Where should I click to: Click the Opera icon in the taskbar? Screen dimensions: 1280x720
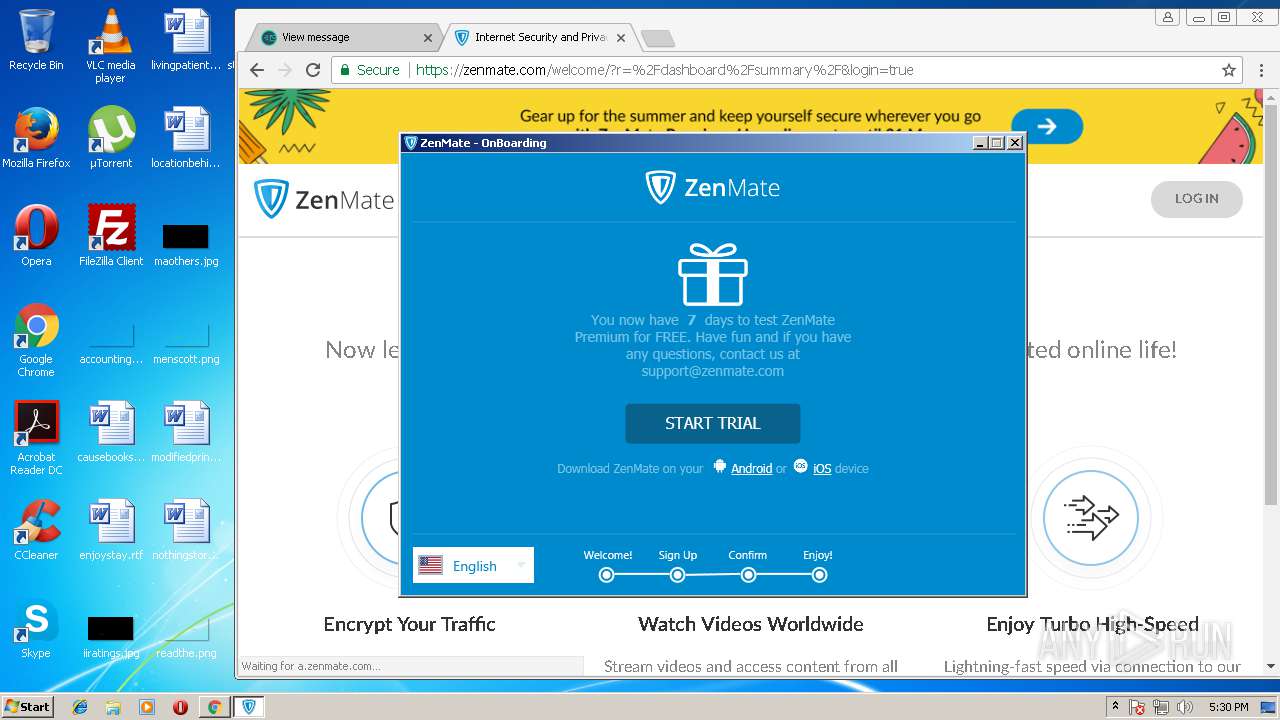pos(180,707)
